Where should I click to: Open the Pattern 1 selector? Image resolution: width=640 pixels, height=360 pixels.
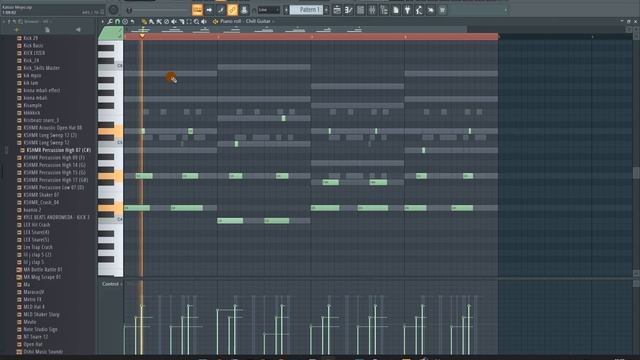tap(306, 10)
